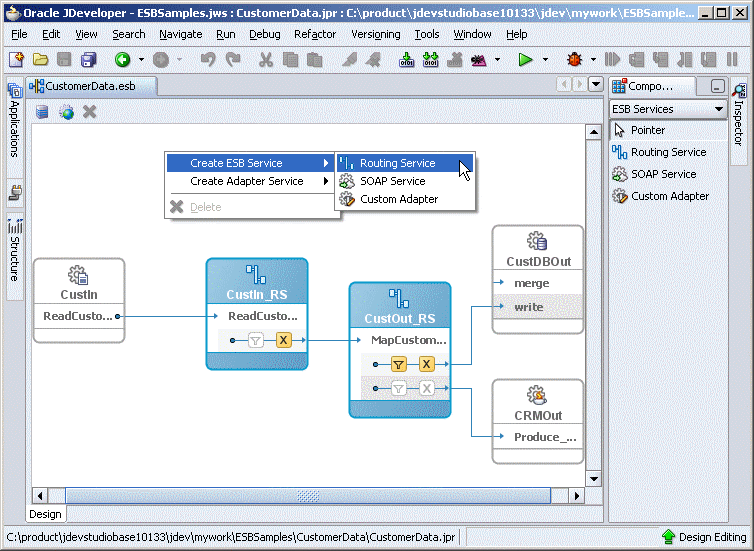The height and width of the screenshot is (551, 754).
Task: Click the Design tab at bottom
Action: click(45, 514)
